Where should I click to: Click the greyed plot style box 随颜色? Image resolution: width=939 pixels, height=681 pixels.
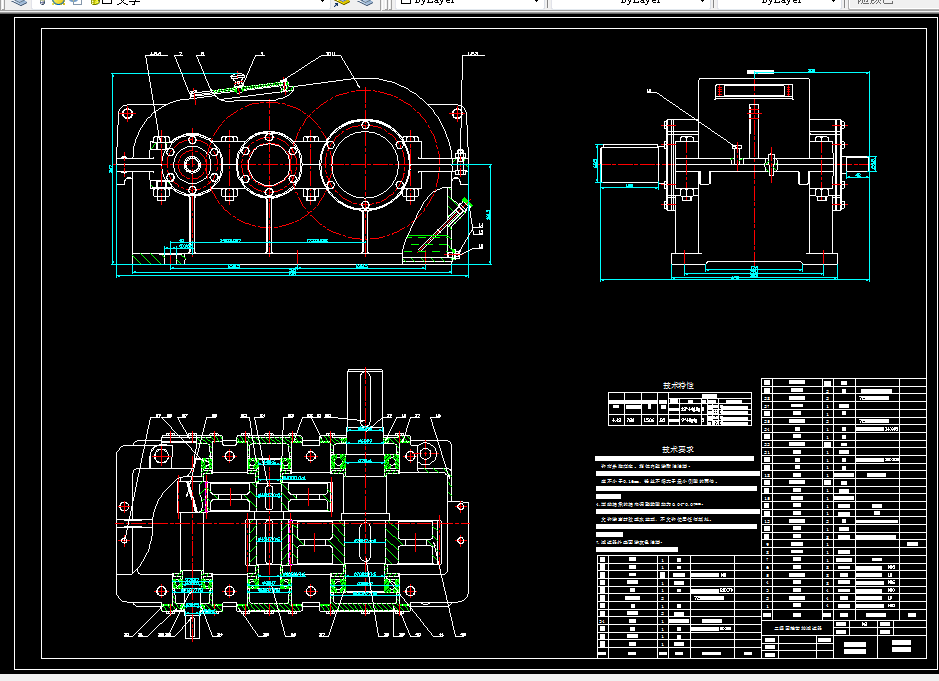click(892, 2)
